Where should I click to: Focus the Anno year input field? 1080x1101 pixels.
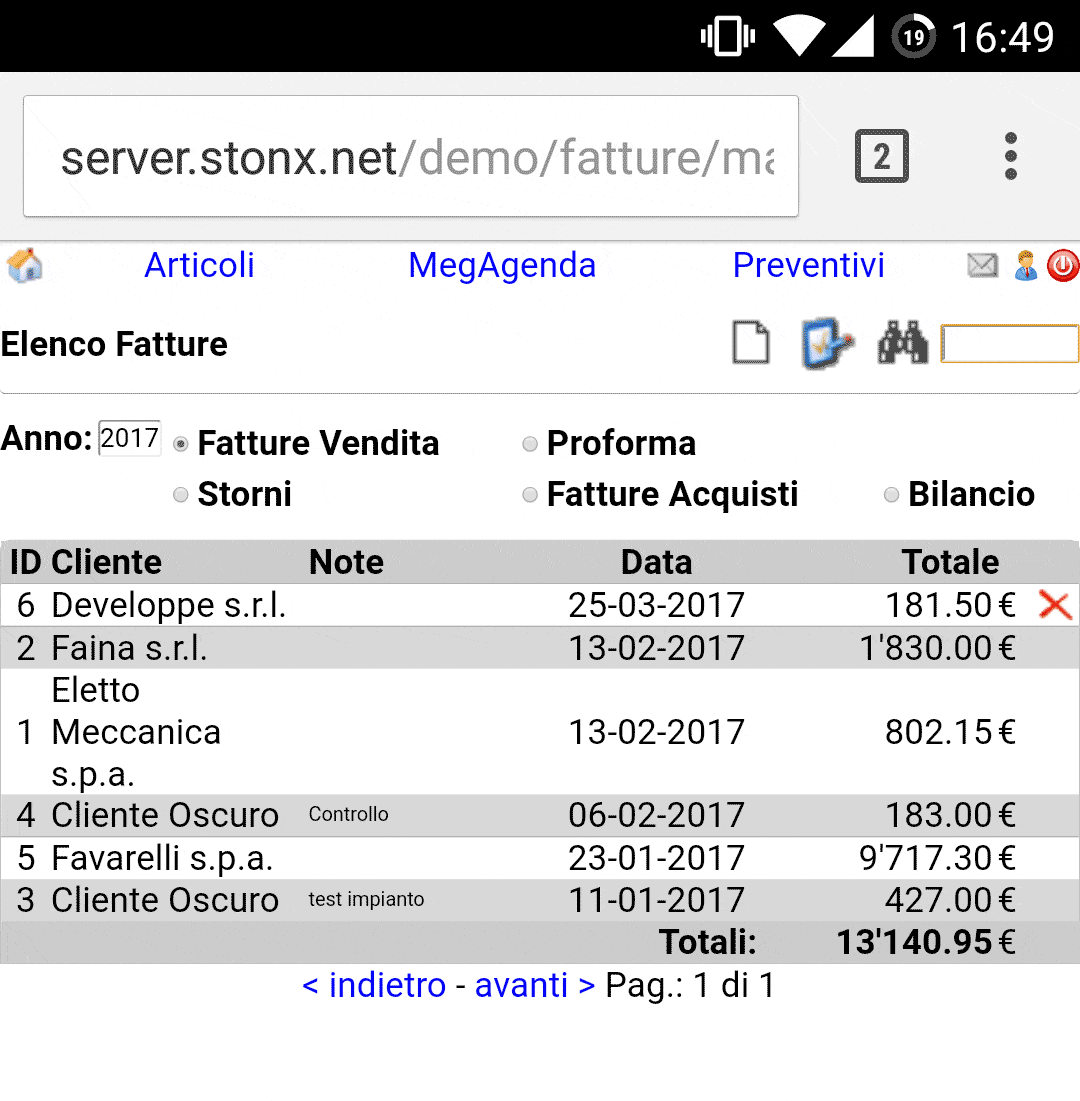pos(130,438)
